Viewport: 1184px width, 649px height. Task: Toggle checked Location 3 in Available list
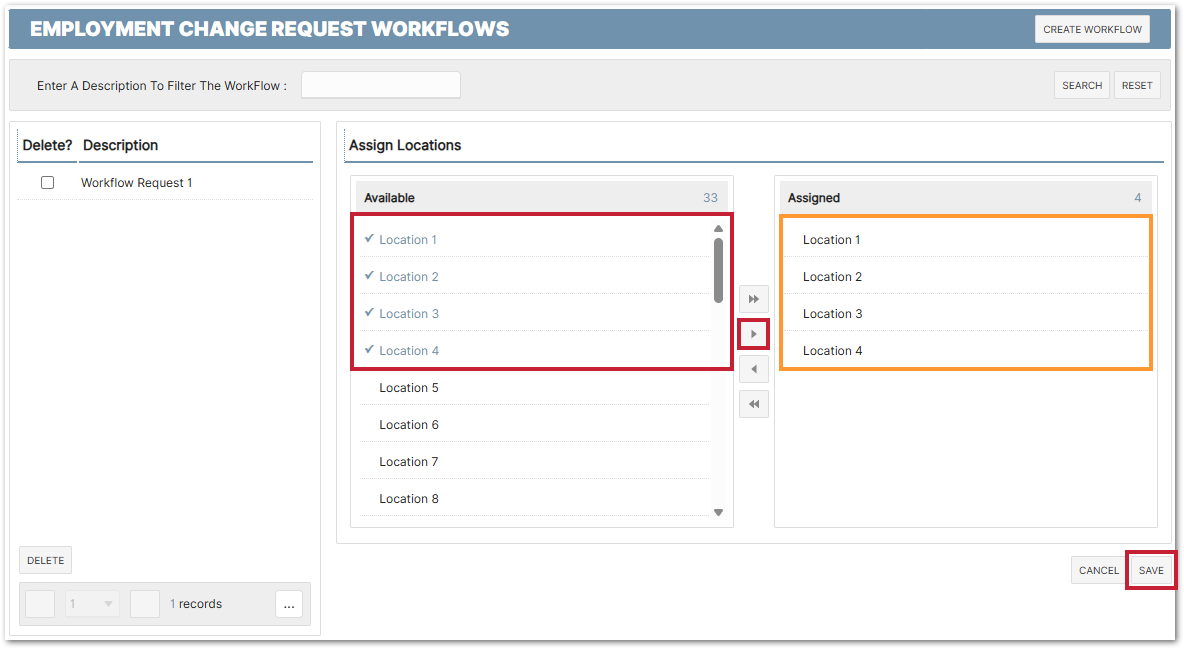point(408,314)
